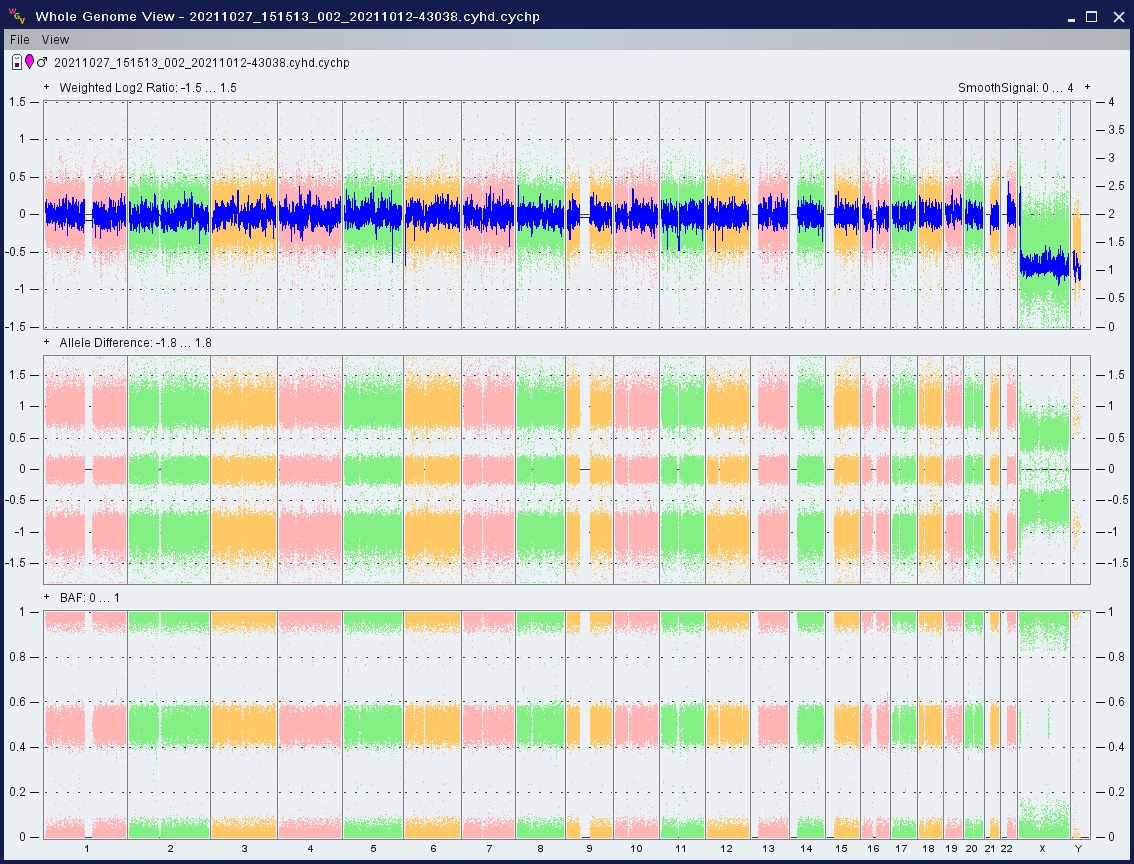Expand the SmoothSignal plus control

[x=1087, y=88]
